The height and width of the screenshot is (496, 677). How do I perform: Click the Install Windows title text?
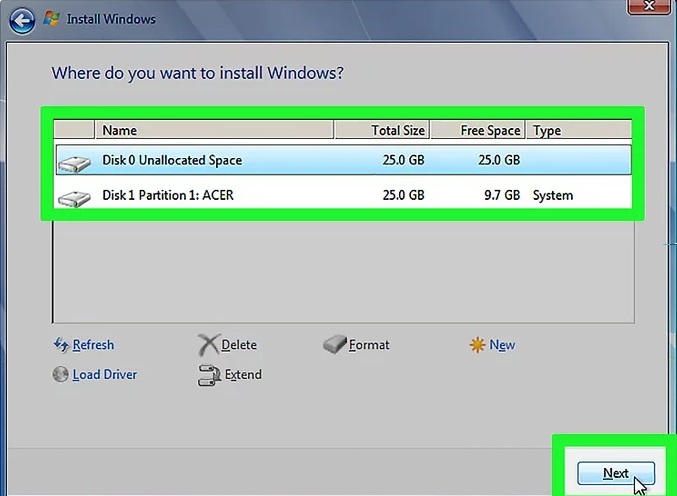111,19
